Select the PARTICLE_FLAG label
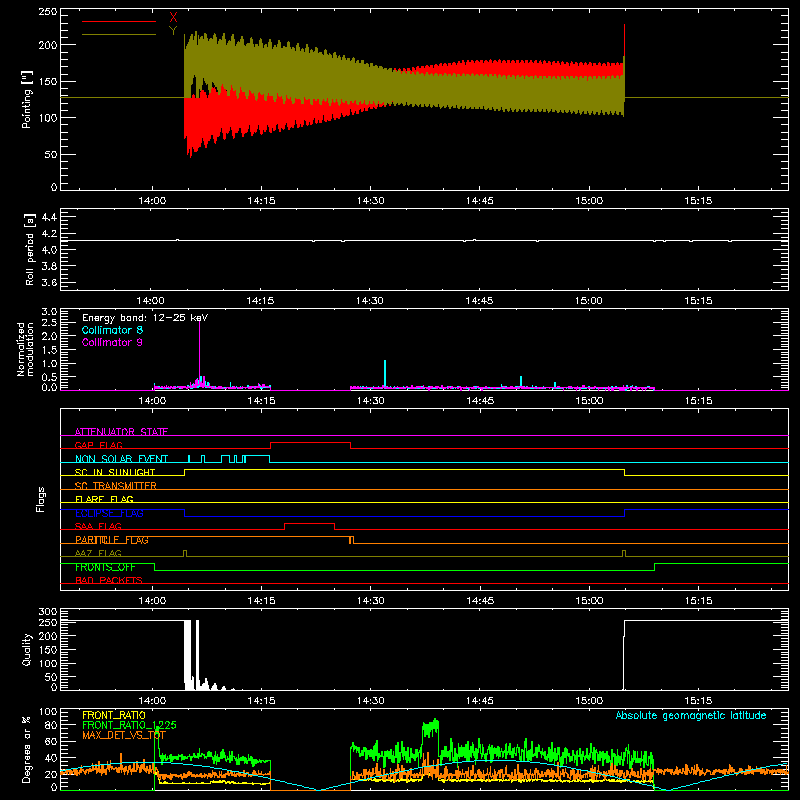 112,540
